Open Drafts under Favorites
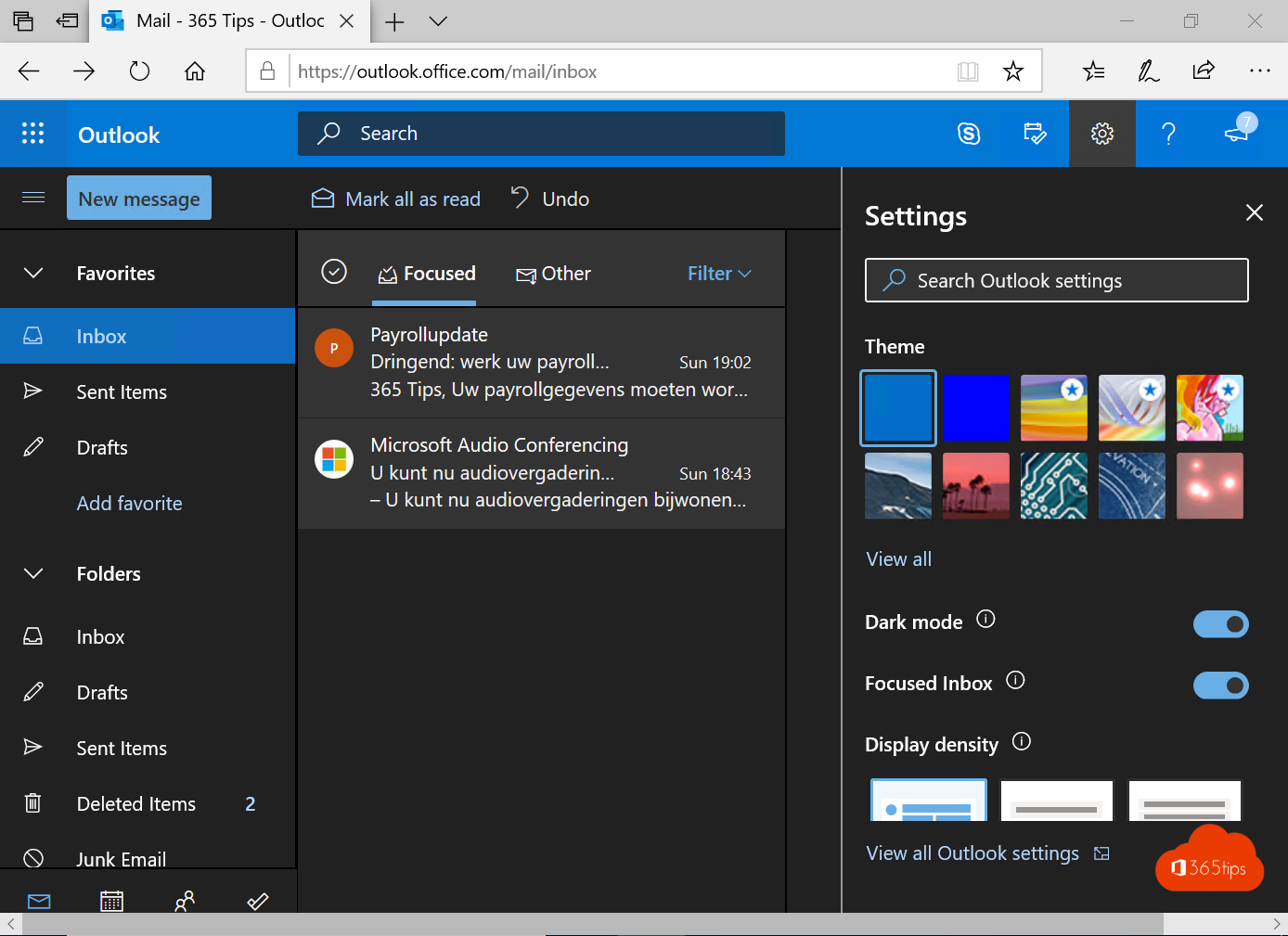1288x936 pixels. pyautogui.click(x=148, y=447)
